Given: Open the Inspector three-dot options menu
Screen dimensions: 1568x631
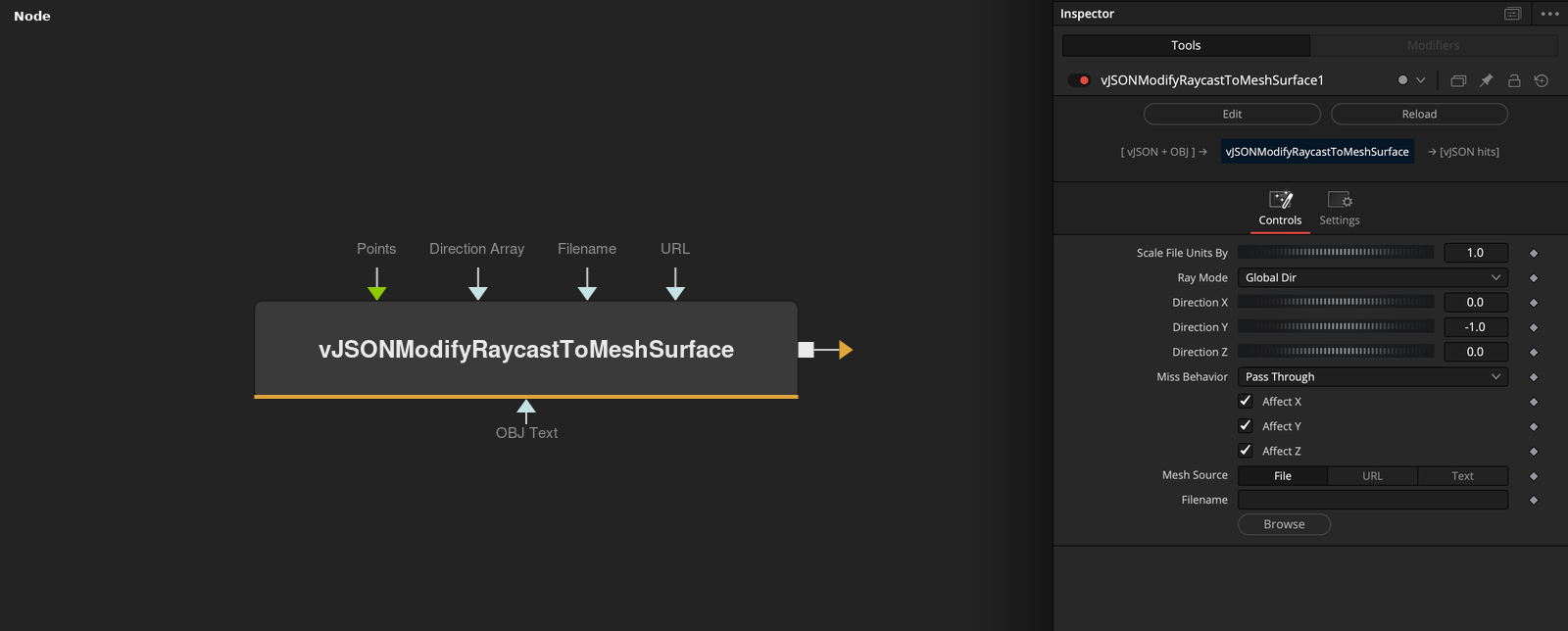Looking at the screenshot, I should point(1549,14).
